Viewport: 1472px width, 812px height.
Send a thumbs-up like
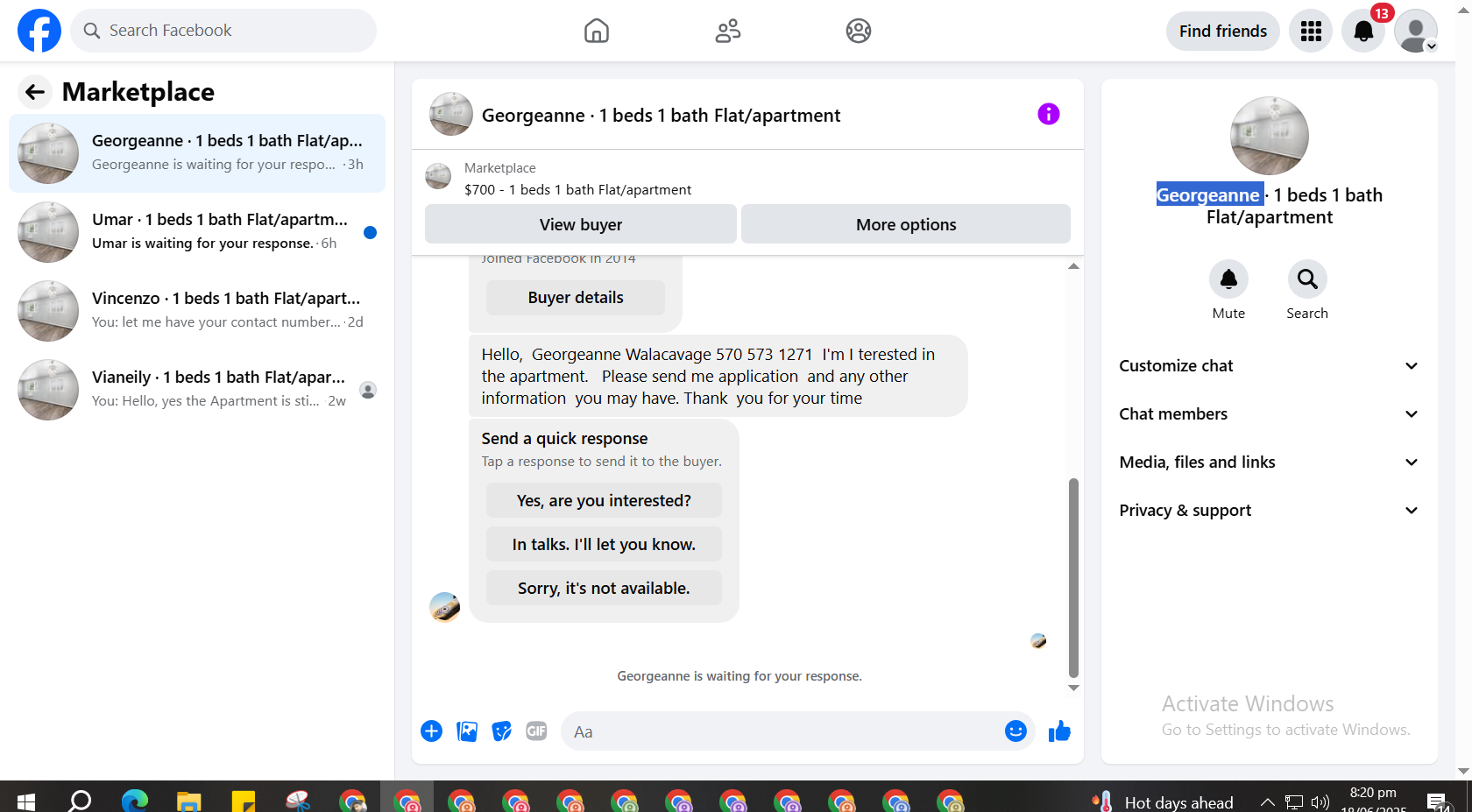pyautogui.click(x=1059, y=731)
